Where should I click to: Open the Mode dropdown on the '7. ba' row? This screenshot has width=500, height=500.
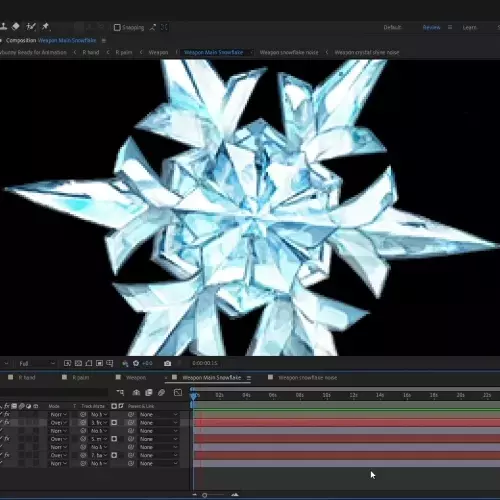pyautogui.click(x=59, y=455)
